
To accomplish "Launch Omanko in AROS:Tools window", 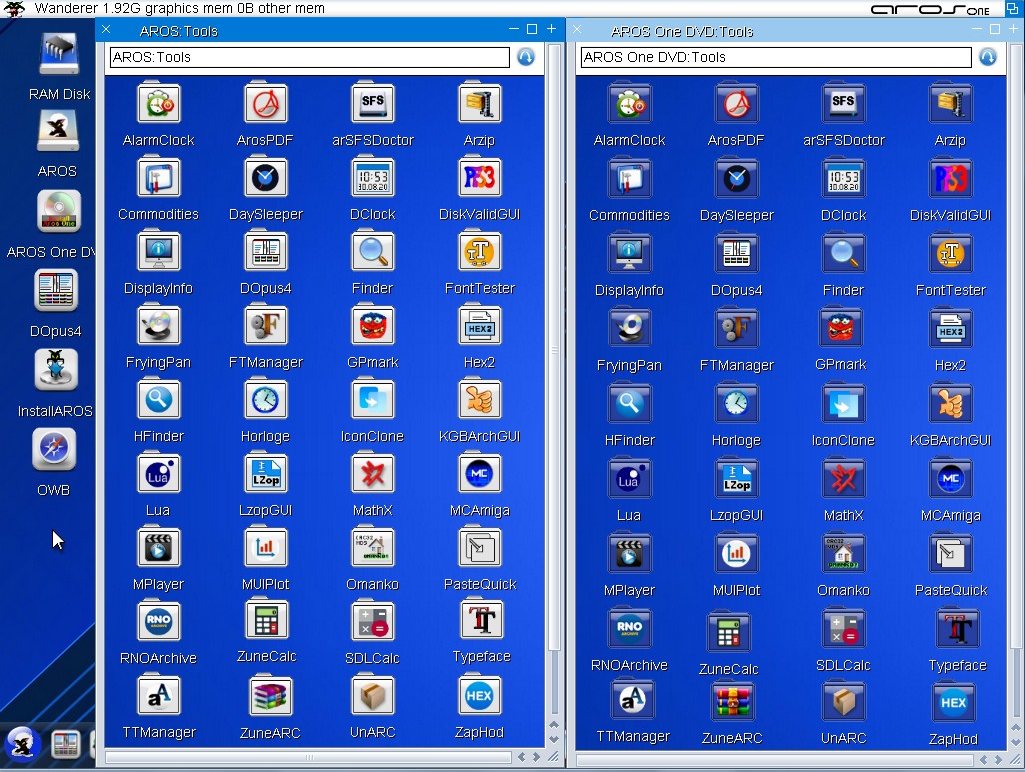I will [x=373, y=547].
